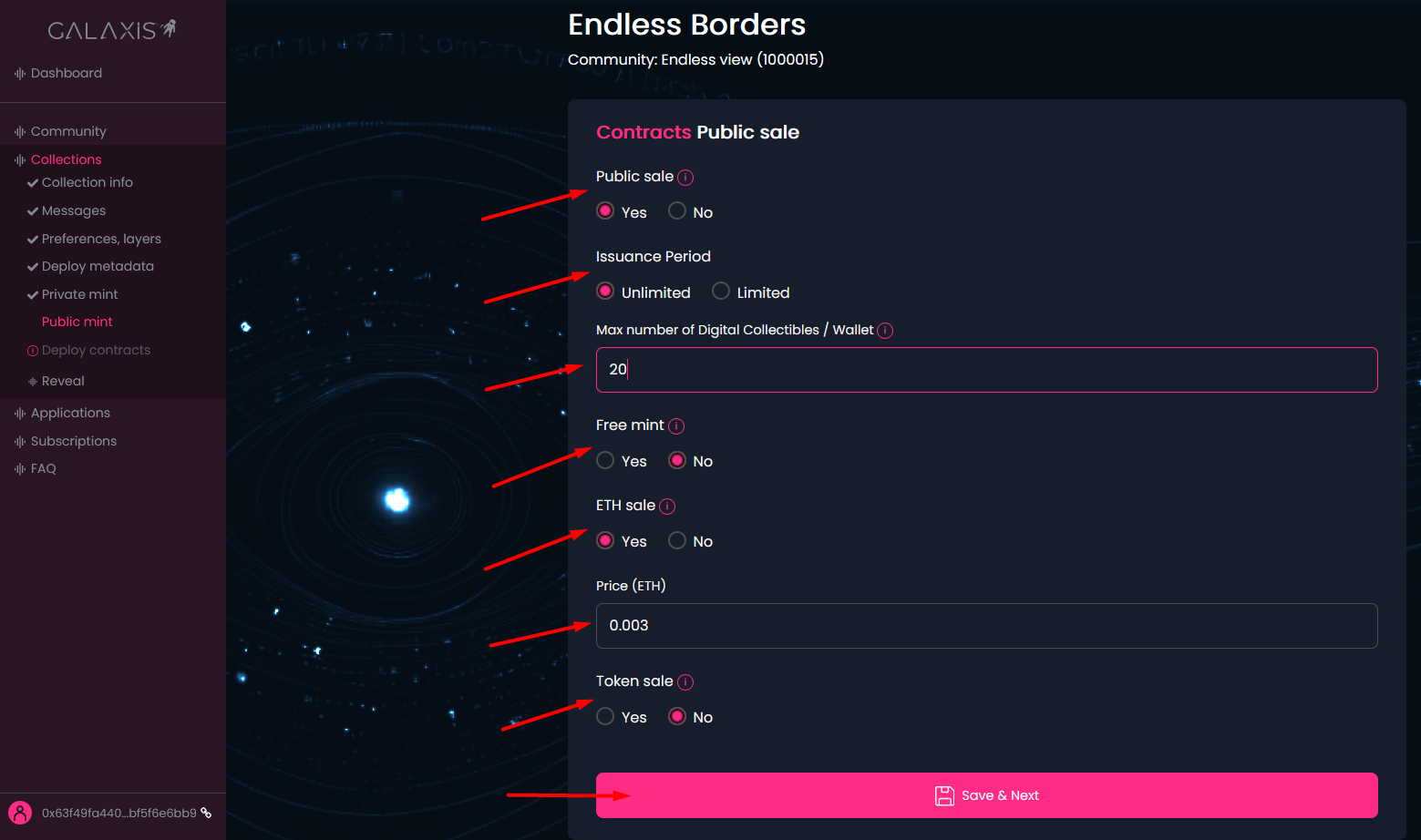Expand the Subscriptions section

tap(74, 441)
